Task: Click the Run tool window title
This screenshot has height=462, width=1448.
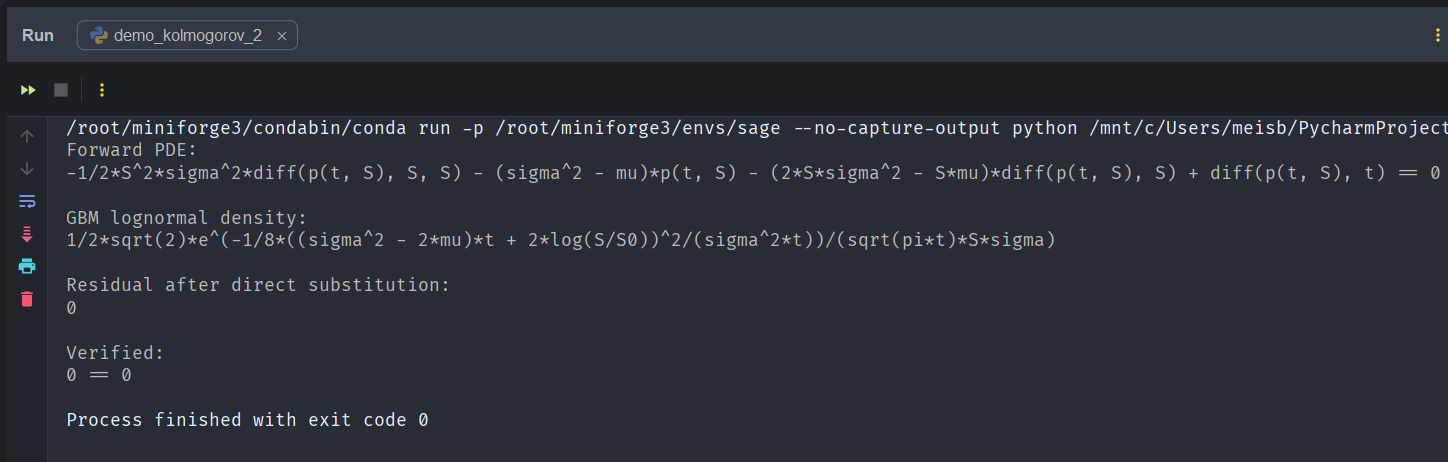Action: pyautogui.click(x=38, y=36)
